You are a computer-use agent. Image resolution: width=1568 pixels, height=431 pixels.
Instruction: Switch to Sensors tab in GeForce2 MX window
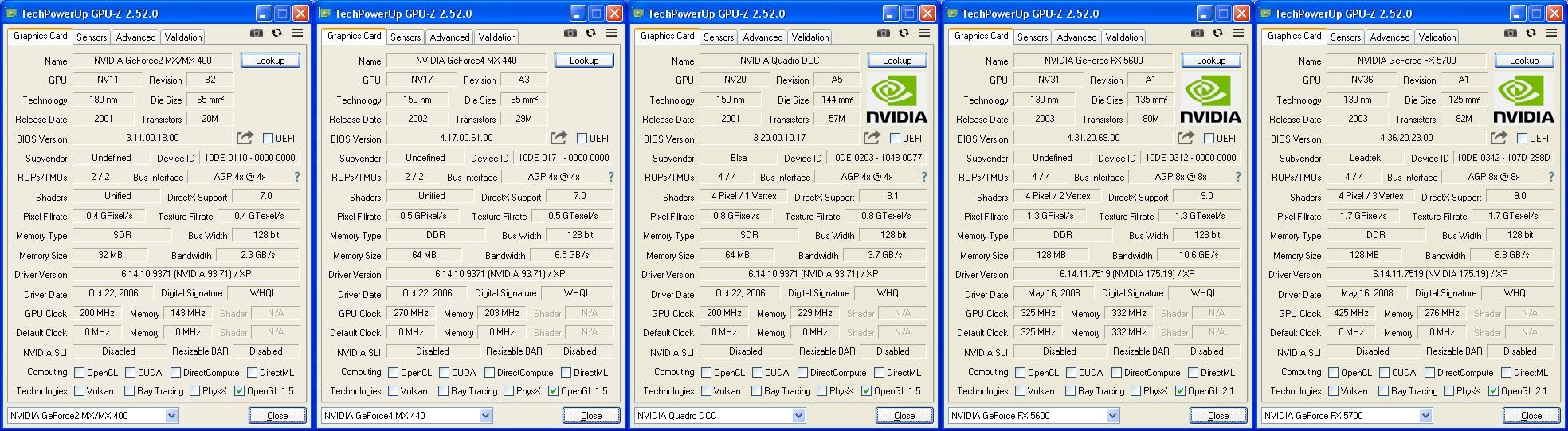click(92, 37)
